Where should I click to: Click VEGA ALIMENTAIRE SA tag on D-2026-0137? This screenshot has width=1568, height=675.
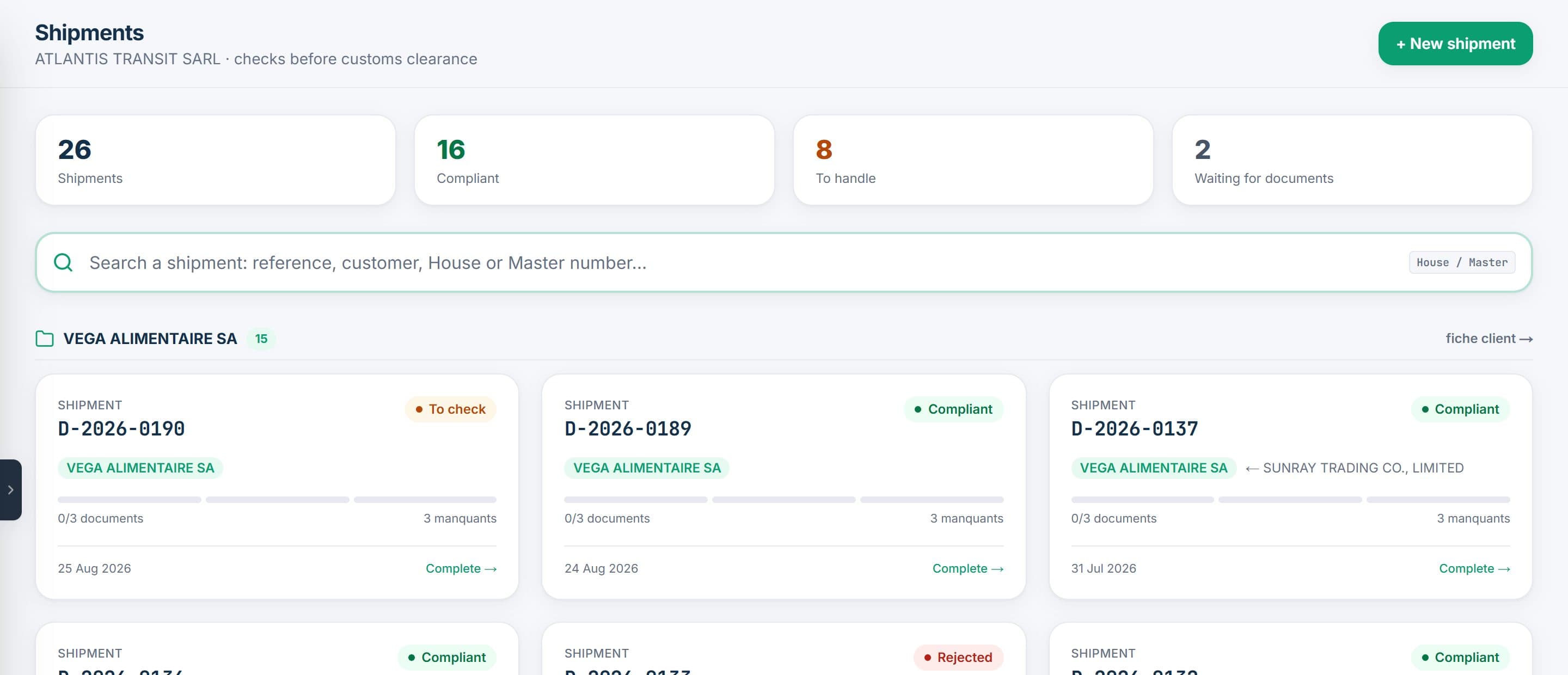[x=1153, y=468]
